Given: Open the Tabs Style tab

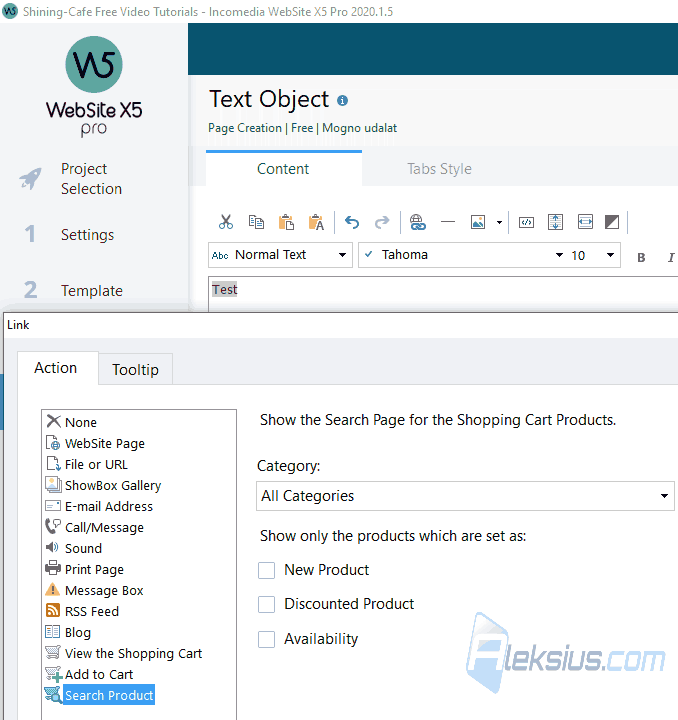Looking at the screenshot, I should pyautogui.click(x=439, y=169).
